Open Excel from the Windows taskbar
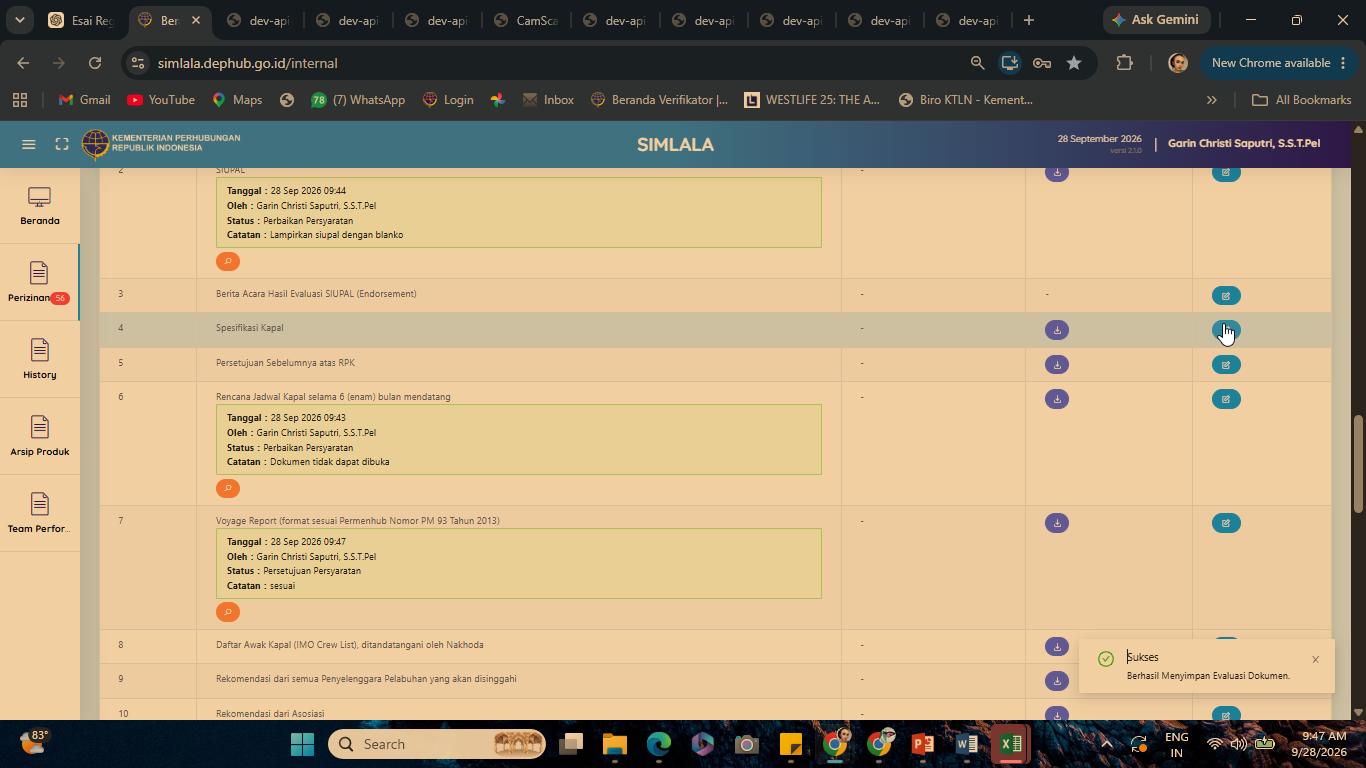1366x768 pixels. pyautogui.click(x=1010, y=744)
